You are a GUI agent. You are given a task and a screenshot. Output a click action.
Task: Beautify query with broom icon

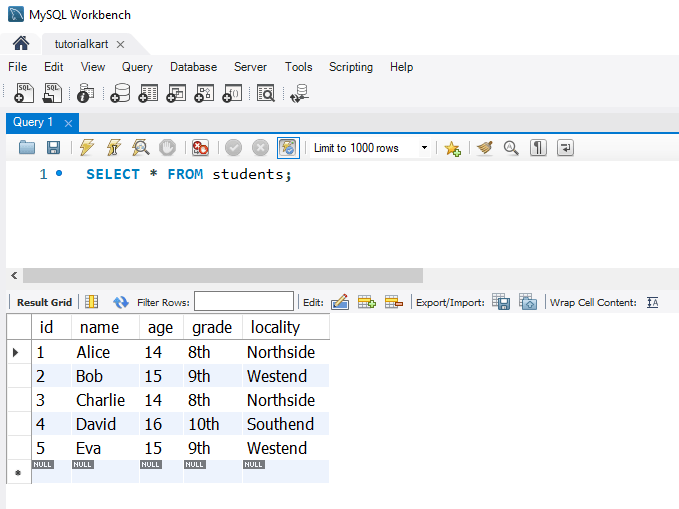[x=485, y=148]
